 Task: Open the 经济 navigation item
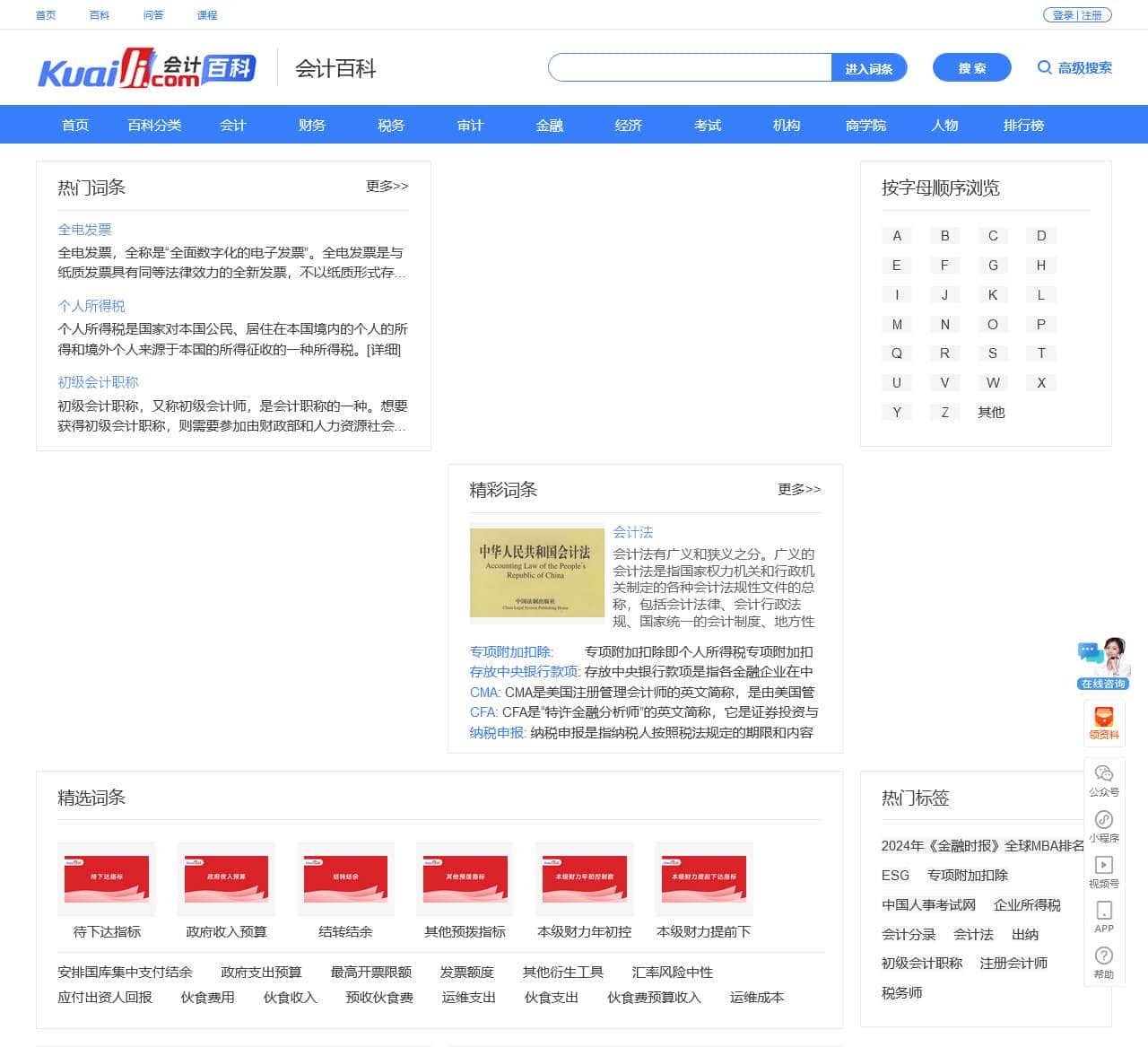click(x=629, y=125)
